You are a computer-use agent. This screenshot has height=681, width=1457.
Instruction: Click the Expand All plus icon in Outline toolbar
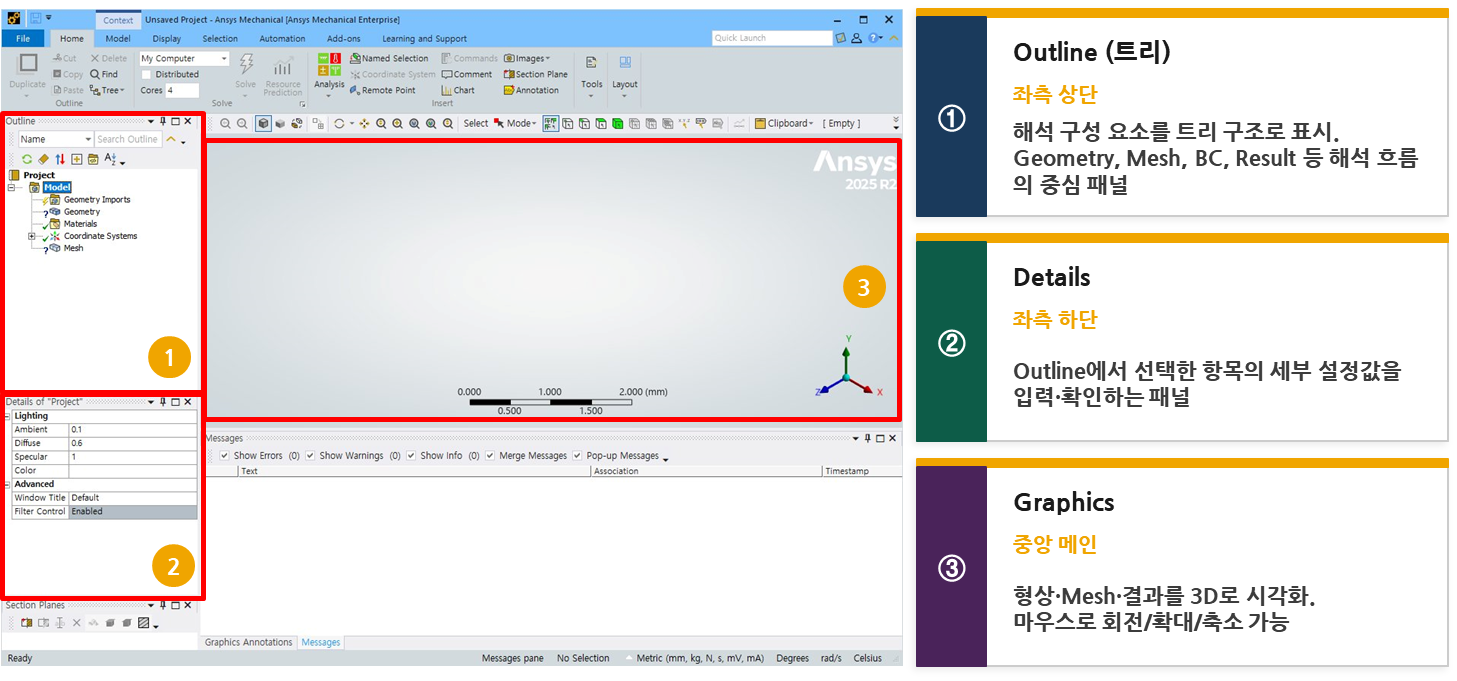[77, 159]
